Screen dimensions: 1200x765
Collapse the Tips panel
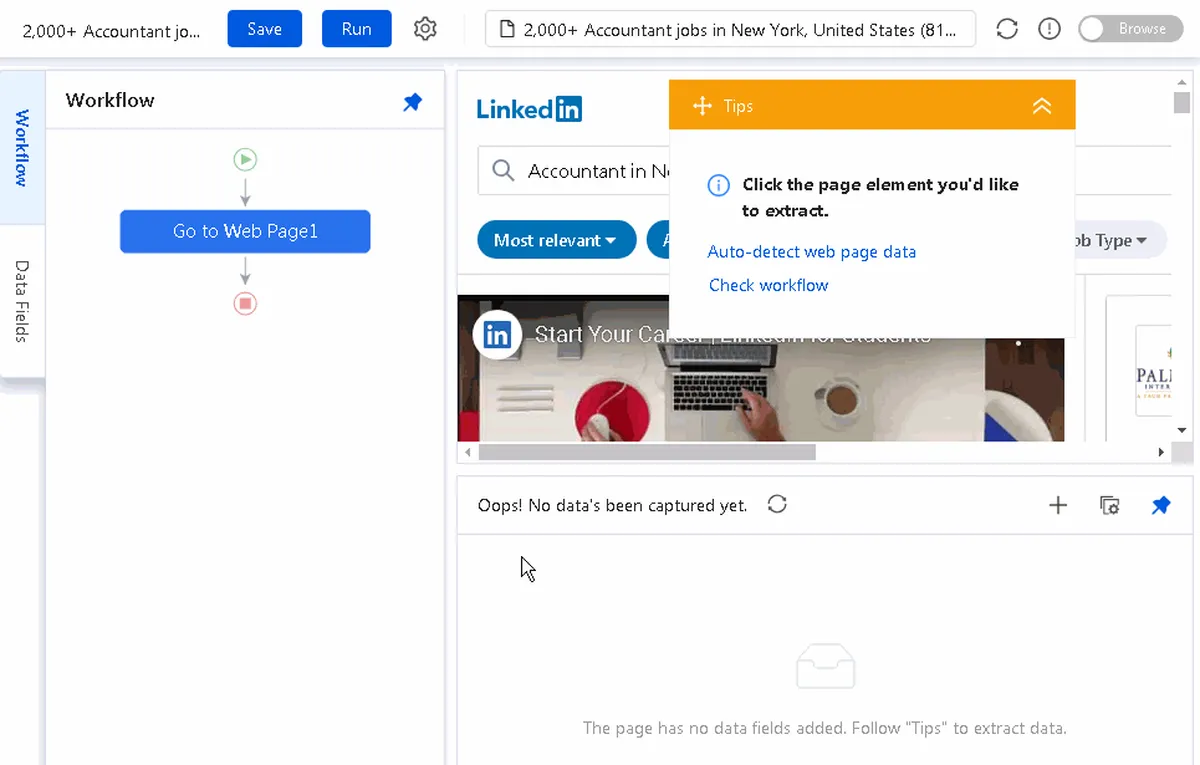tap(1042, 105)
